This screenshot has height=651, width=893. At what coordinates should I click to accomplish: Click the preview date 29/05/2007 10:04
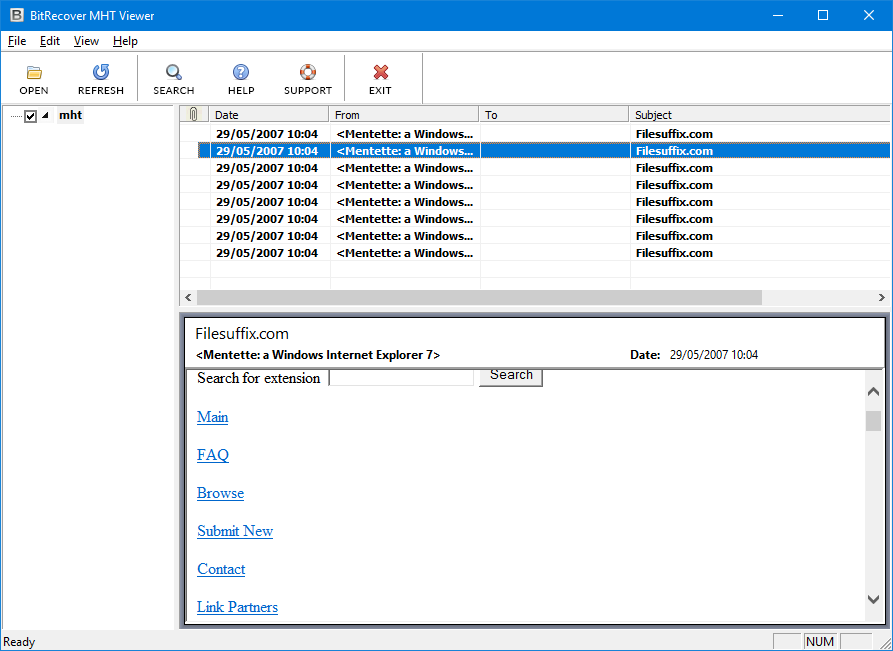click(x=714, y=355)
